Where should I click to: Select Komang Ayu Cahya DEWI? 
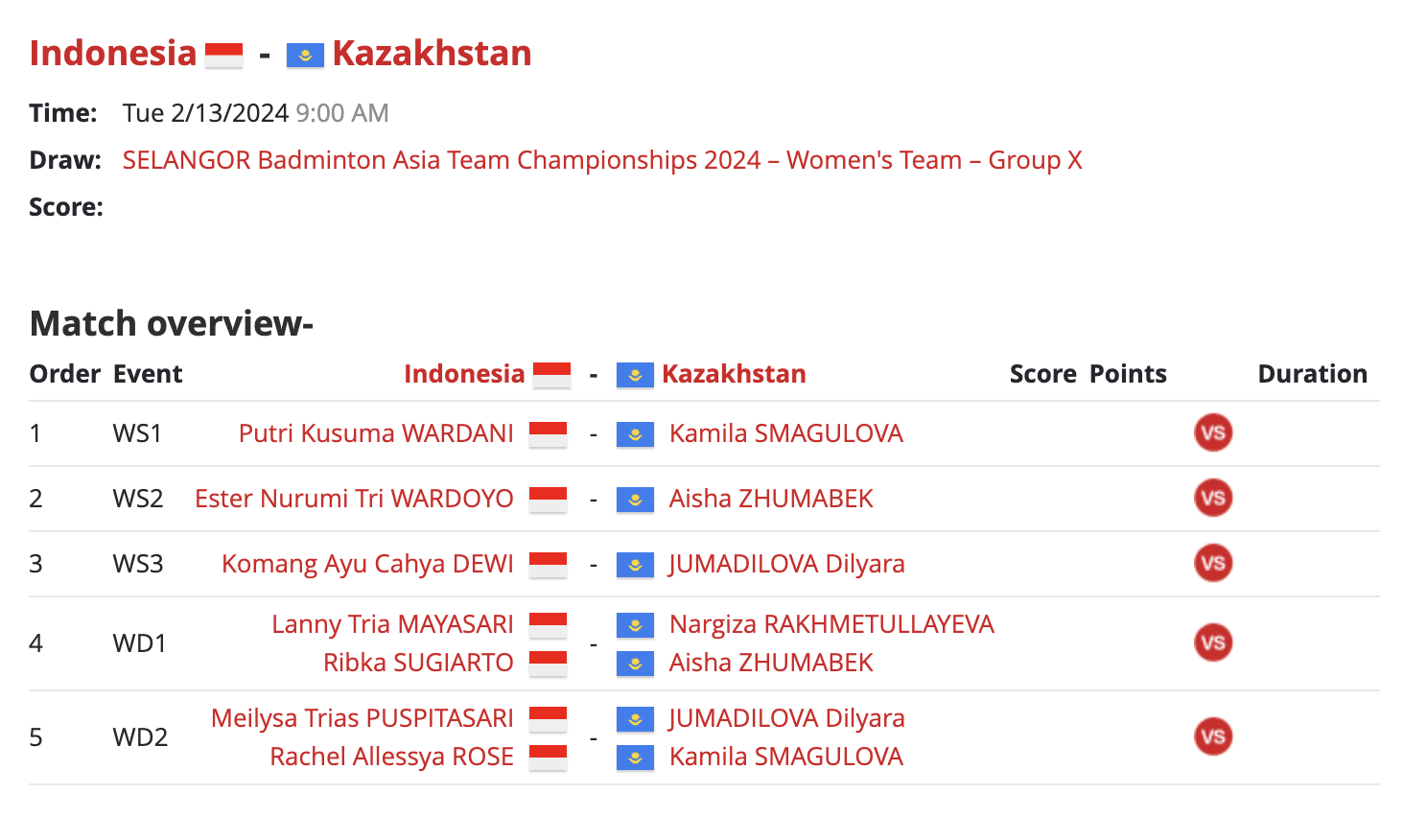point(367,564)
